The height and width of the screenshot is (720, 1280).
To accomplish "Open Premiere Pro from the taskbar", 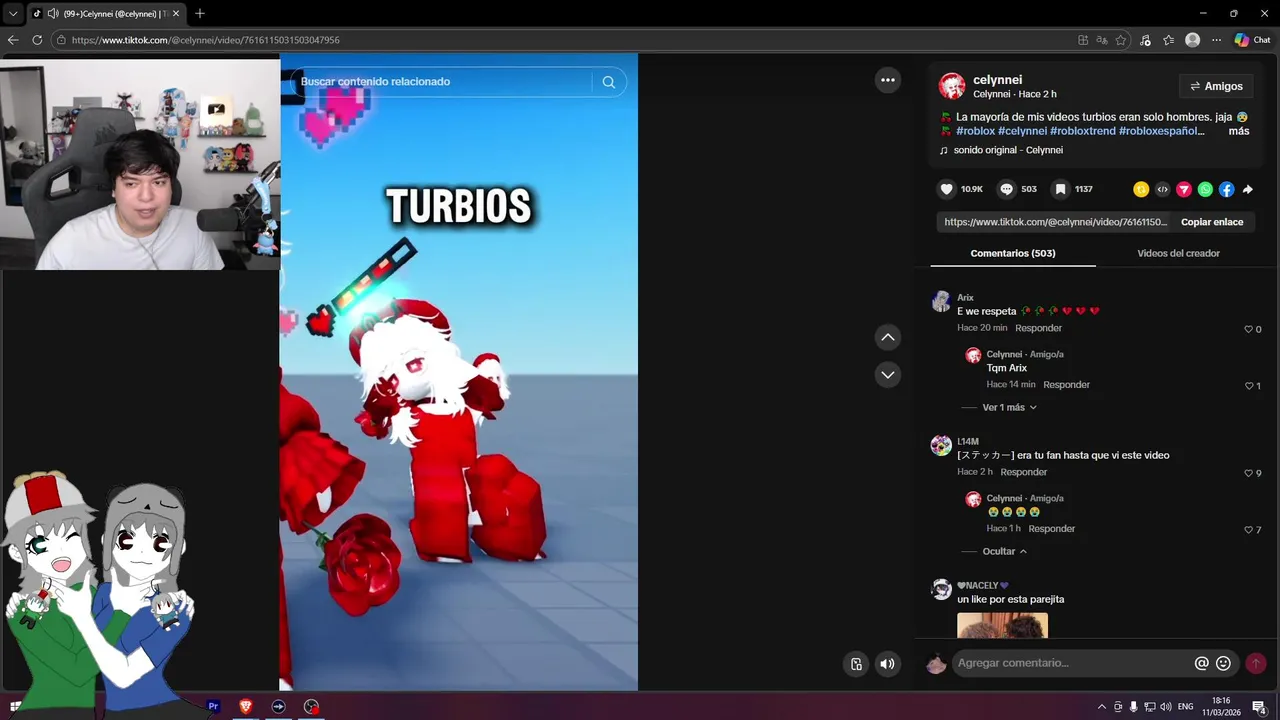I will coord(213,706).
